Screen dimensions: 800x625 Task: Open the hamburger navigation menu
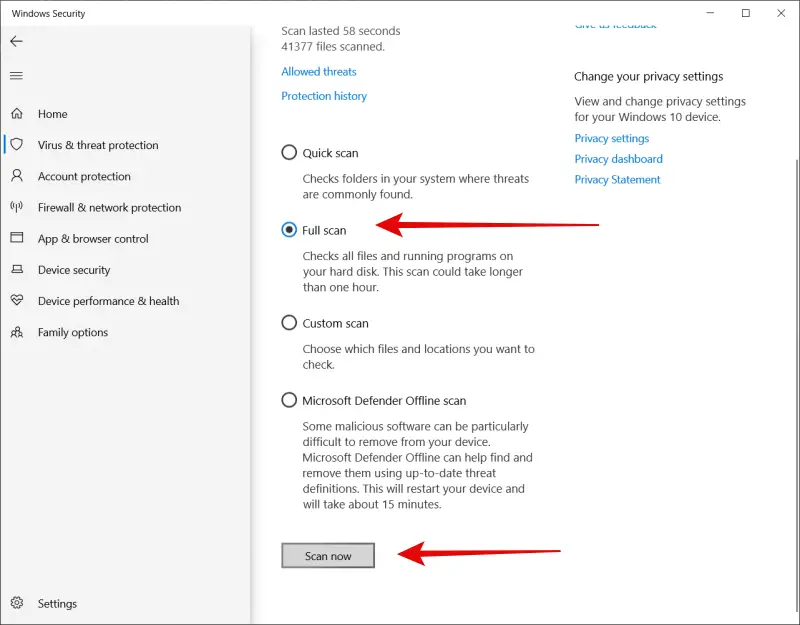(16, 76)
